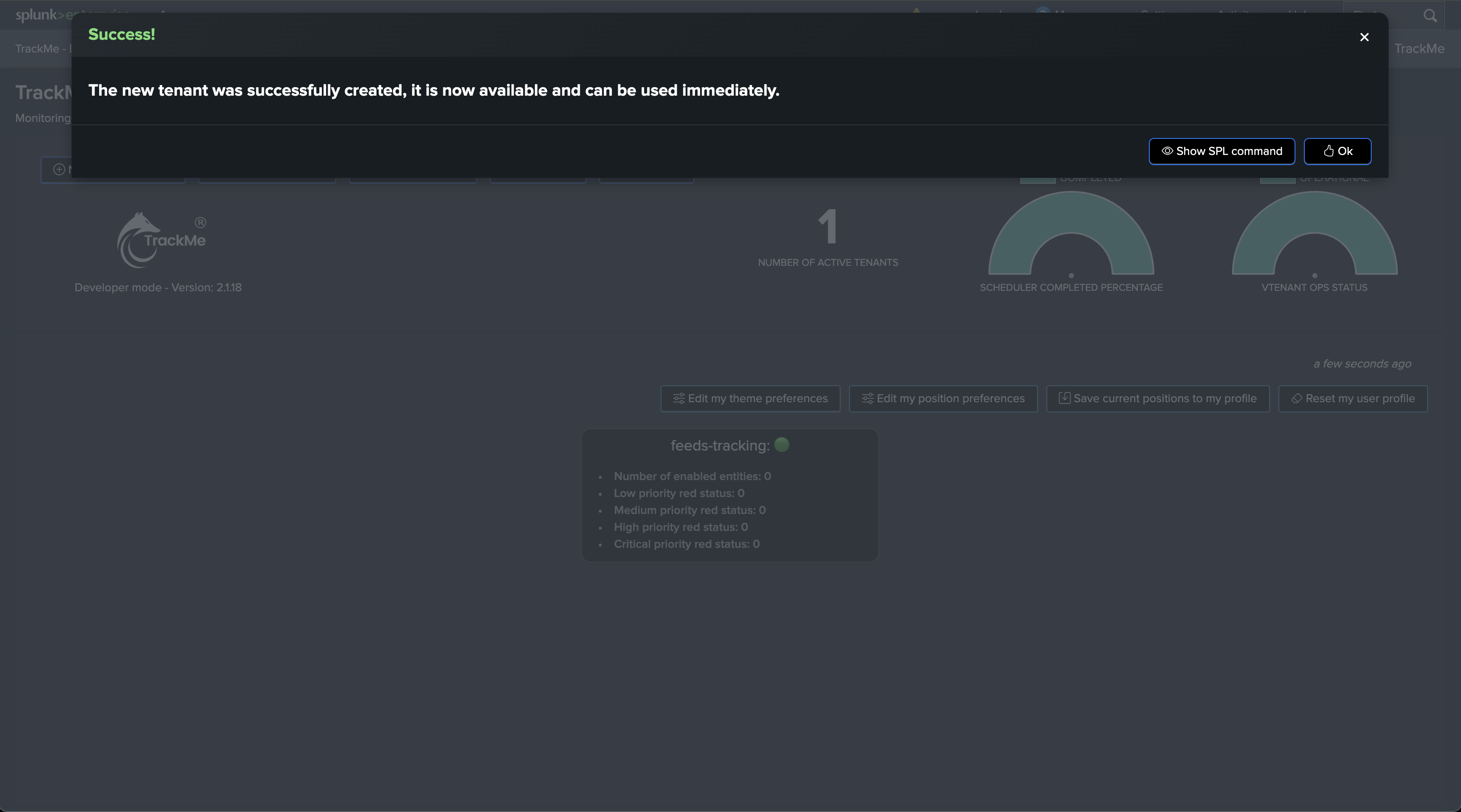
Task: Click 'Medium priority red status: 0' text
Action: coord(690,510)
